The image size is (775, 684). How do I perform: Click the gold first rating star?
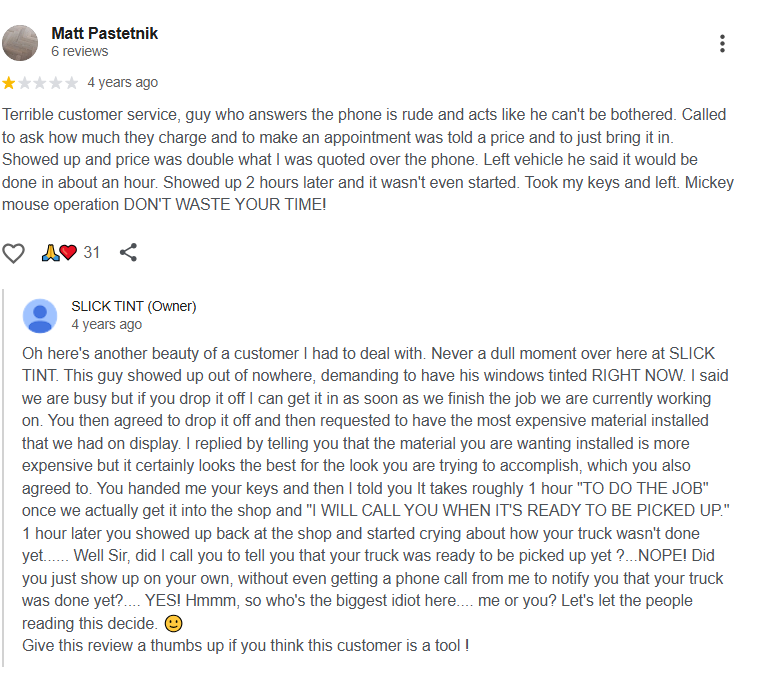(9, 83)
